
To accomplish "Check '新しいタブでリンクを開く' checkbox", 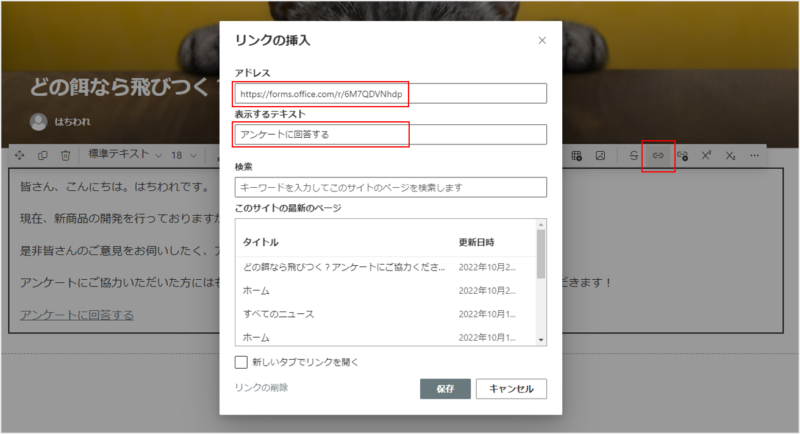I will (x=241, y=362).
